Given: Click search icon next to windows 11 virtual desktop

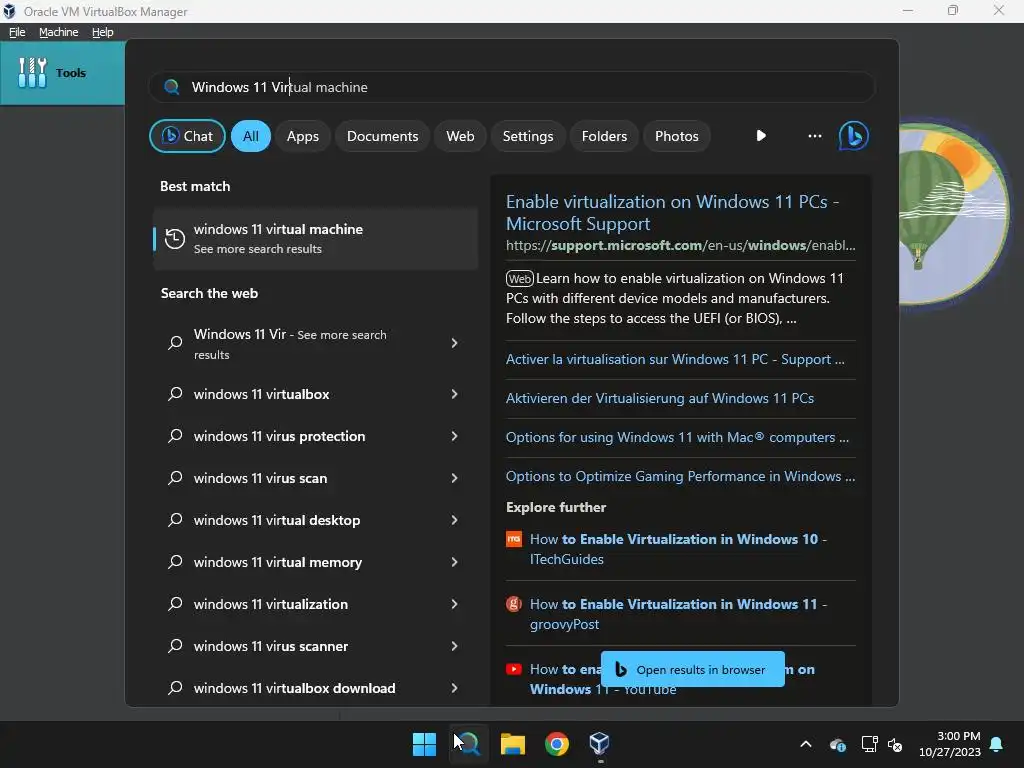Looking at the screenshot, I should pos(175,520).
